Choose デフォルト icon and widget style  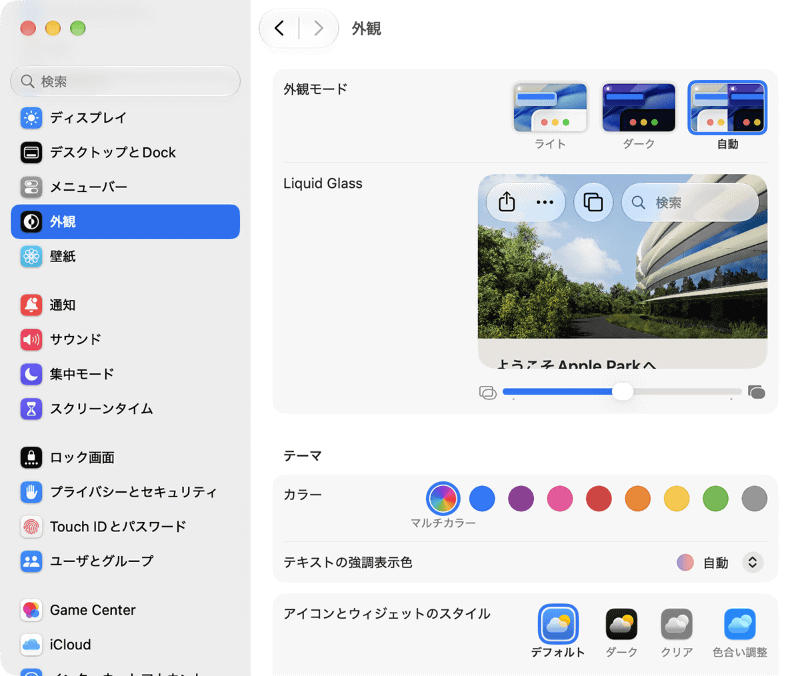point(558,632)
